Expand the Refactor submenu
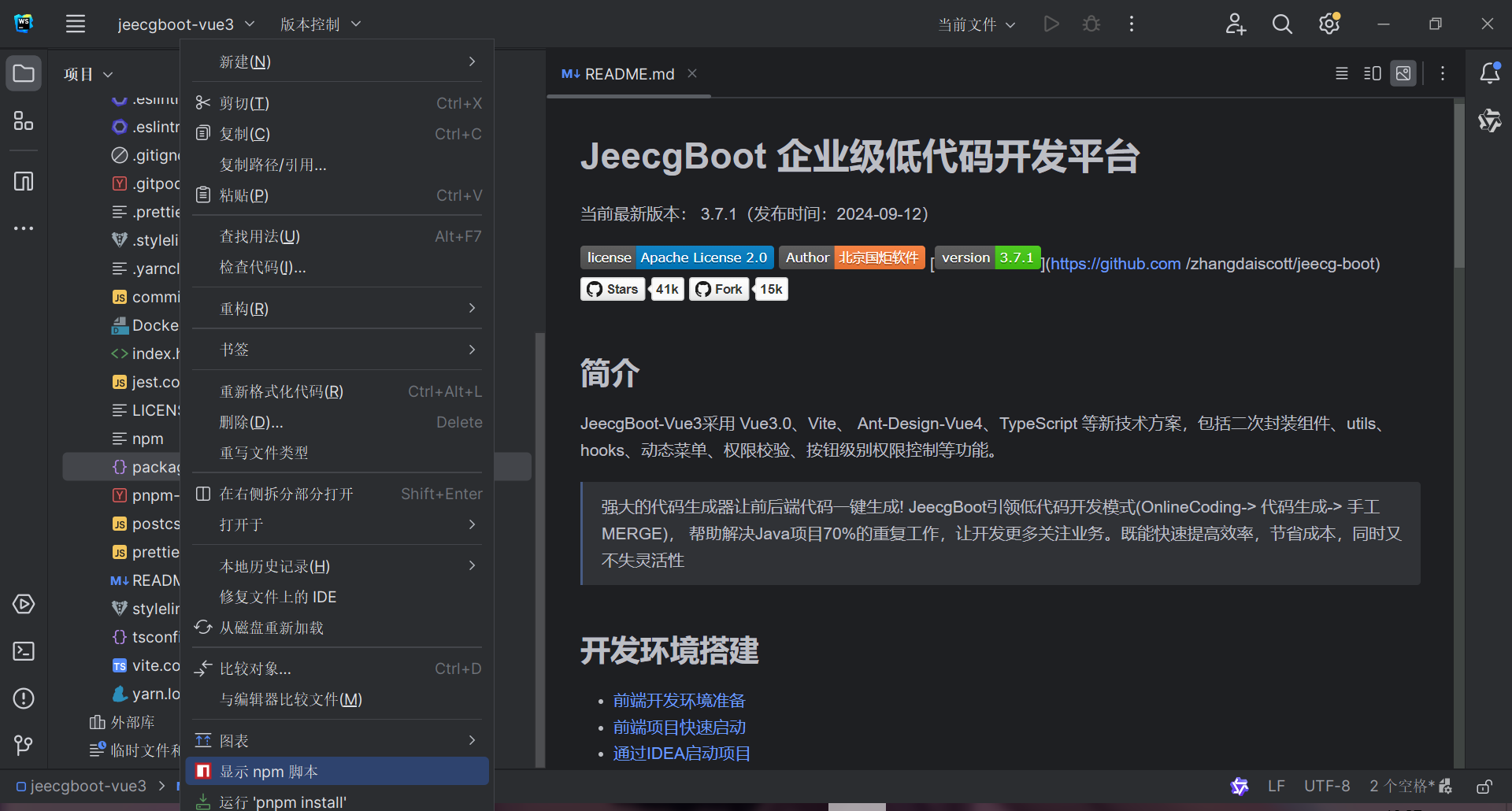The height and width of the screenshot is (811, 1512). click(x=337, y=309)
